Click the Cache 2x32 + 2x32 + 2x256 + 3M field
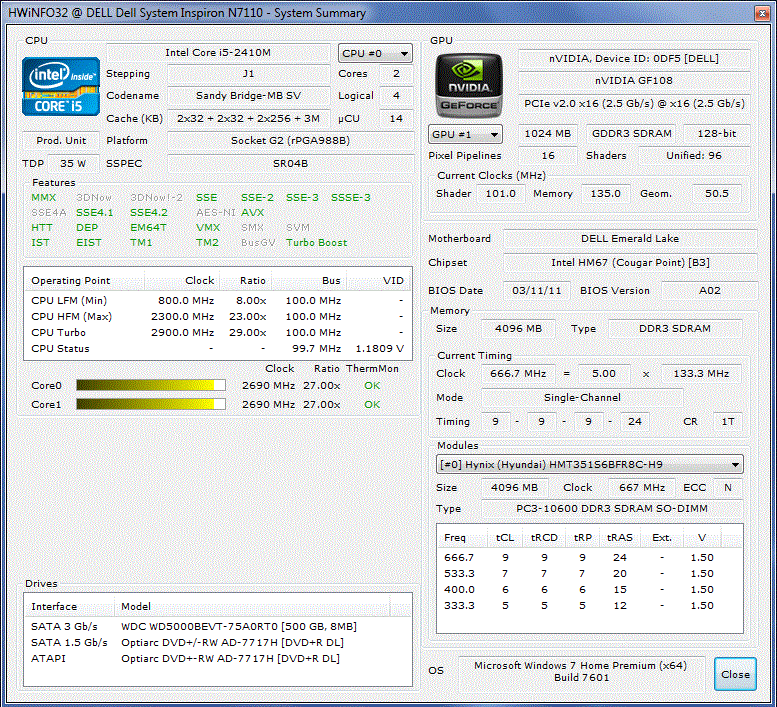777x707 pixels. [x=248, y=119]
